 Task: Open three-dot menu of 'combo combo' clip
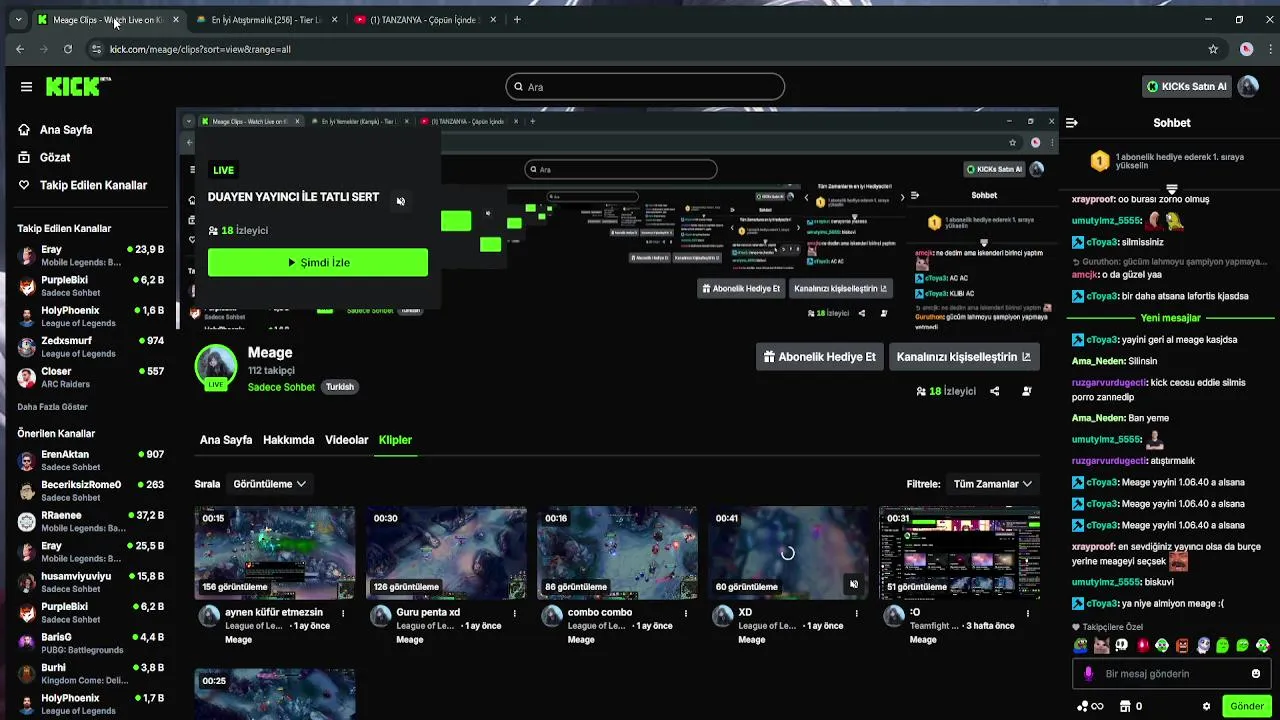coord(686,613)
